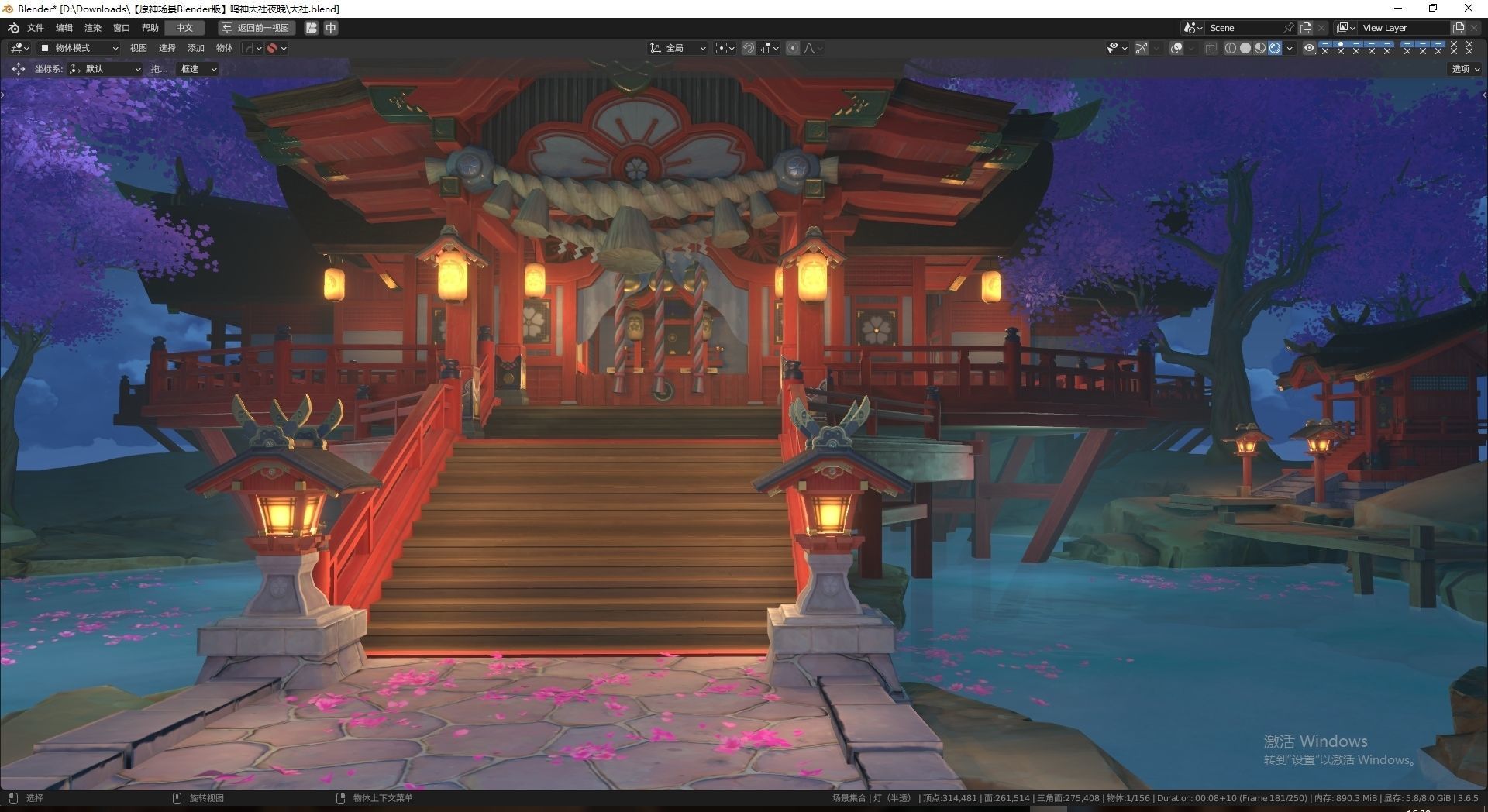
Task: Add a new view layer
Action: coord(1459,28)
